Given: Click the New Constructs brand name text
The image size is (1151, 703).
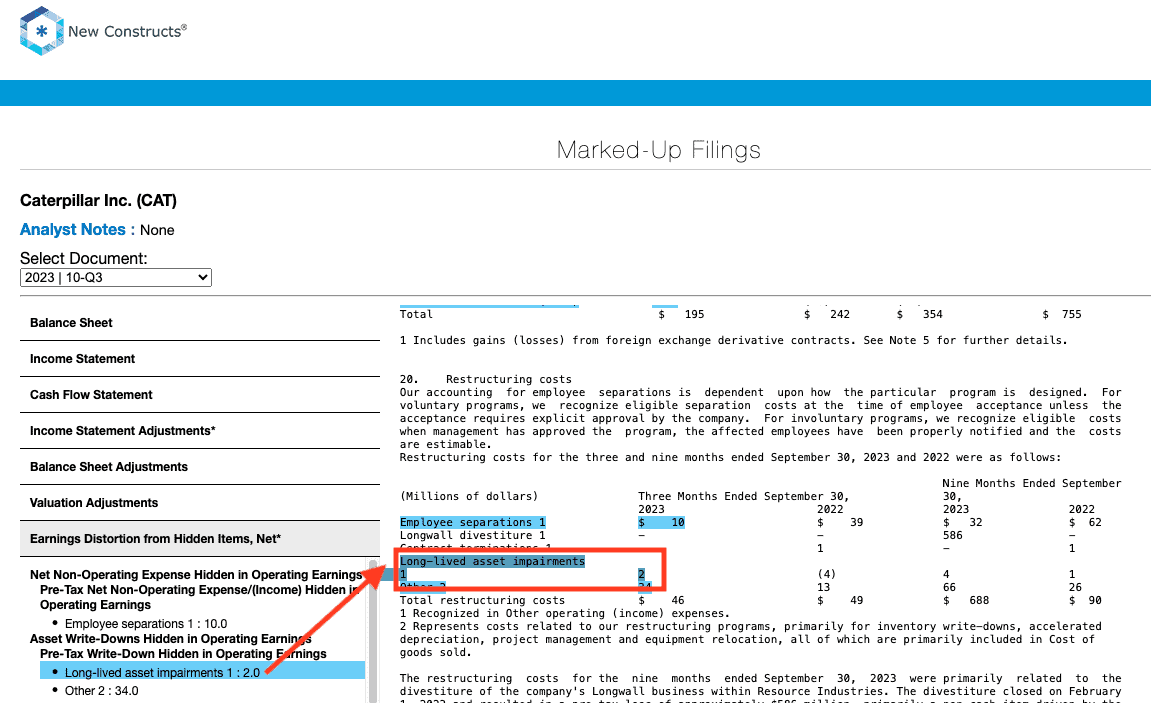Looking at the screenshot, I should pos(127,31).
